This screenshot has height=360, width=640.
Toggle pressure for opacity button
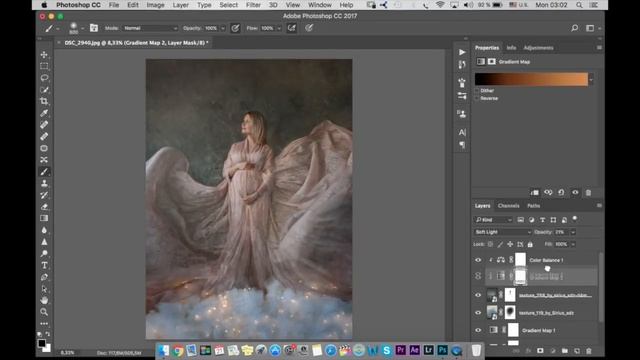[236, 28]
